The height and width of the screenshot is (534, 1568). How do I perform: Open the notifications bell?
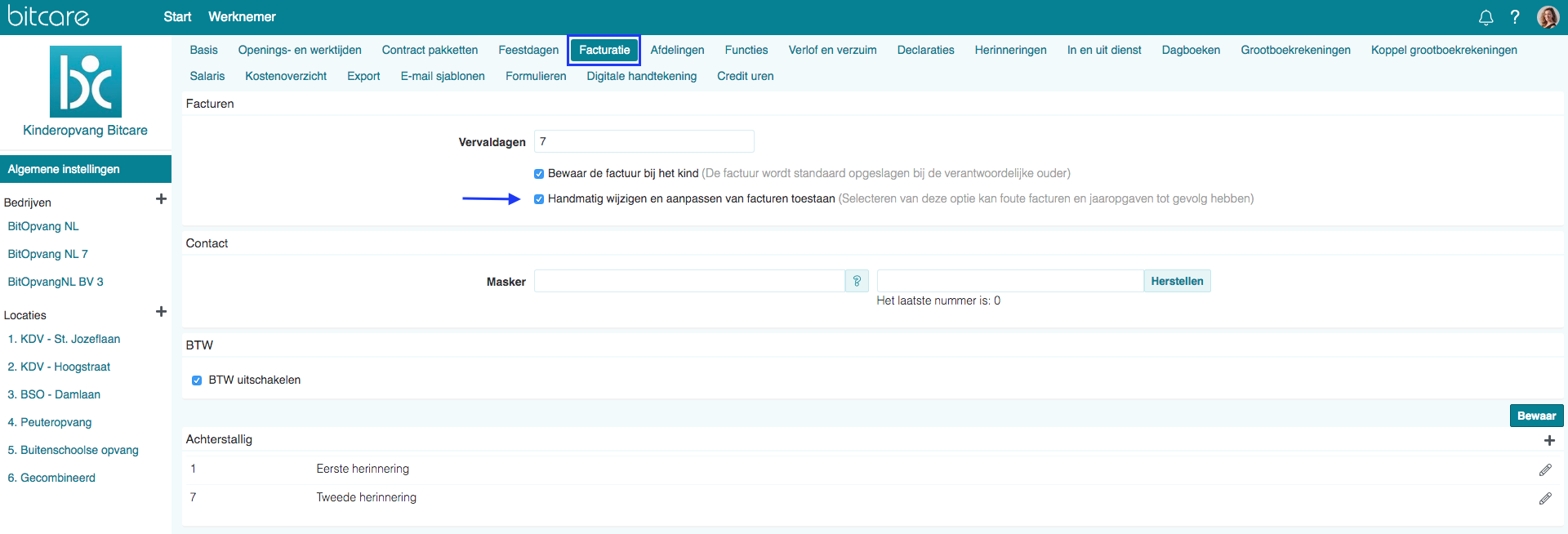pyautogui.click(x=1486, y=17)
